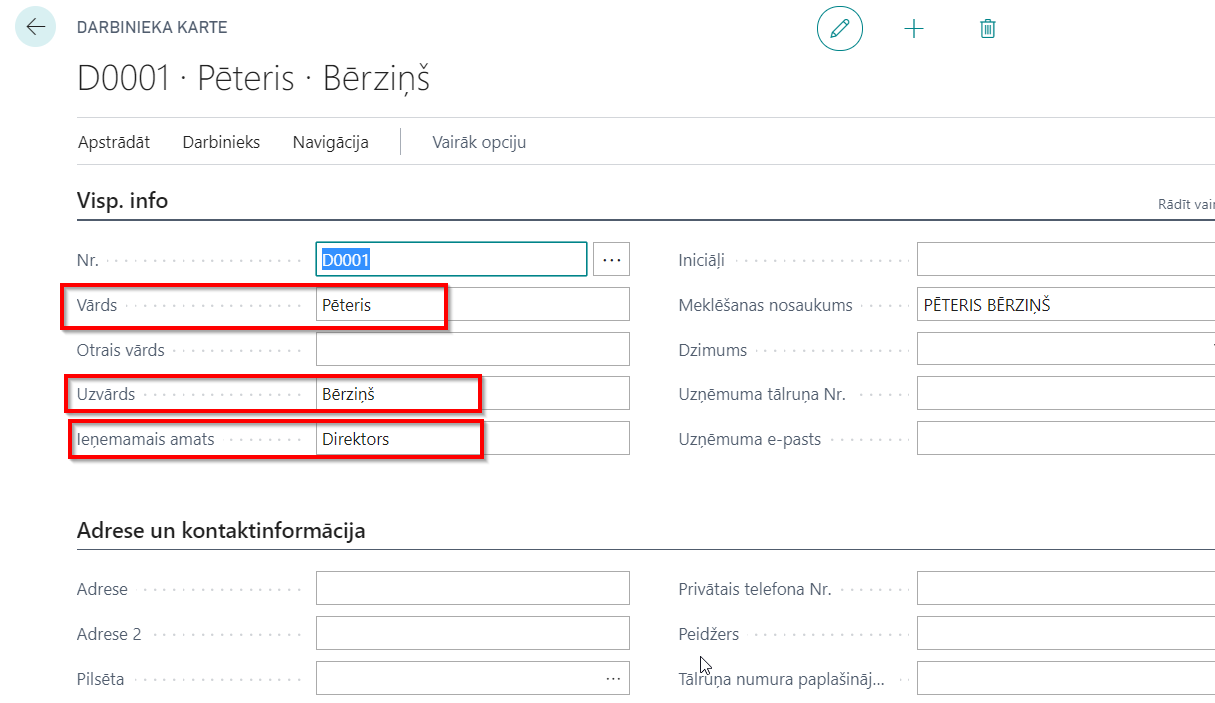Image resolution: width=1215 pixels, height=703 pixels.
Task: Click the Uzņēmuma e-pasts field
Action: [x=1066, y=438]
